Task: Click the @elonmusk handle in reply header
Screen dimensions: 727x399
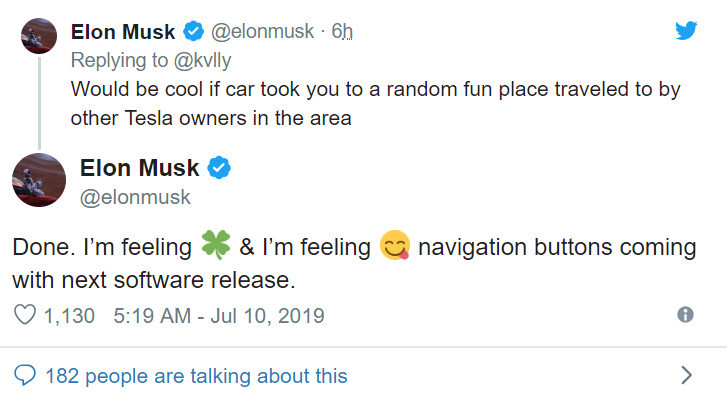Action: (x=262, y=32)
